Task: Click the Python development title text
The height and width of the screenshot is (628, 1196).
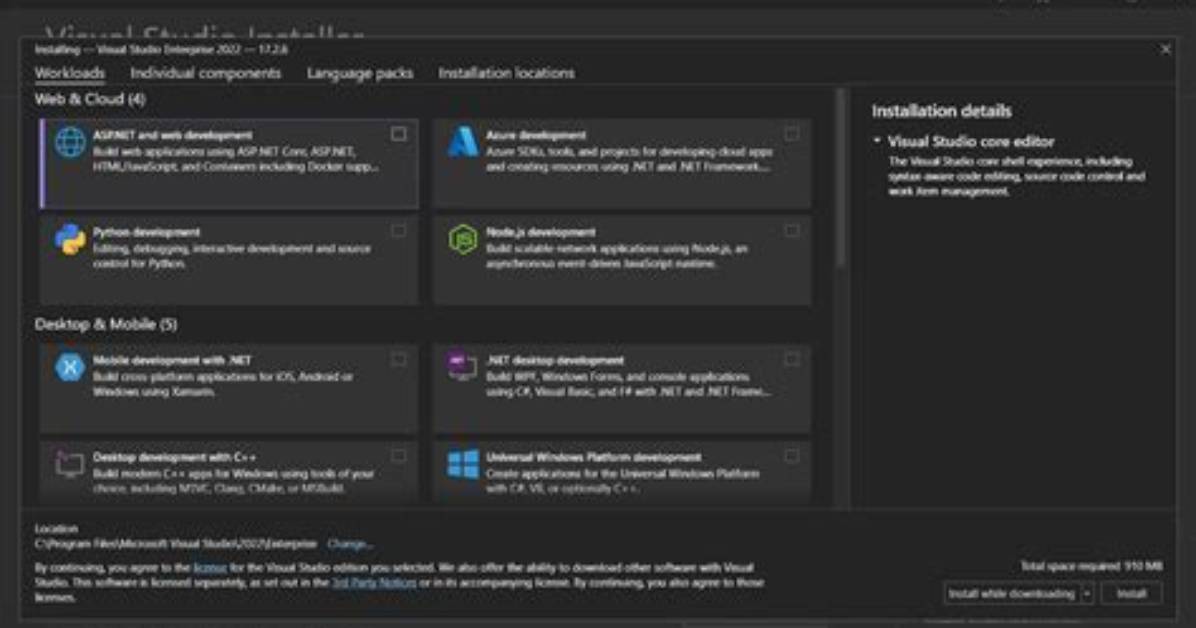Action: pyautogui.click(x=146, y=232)
